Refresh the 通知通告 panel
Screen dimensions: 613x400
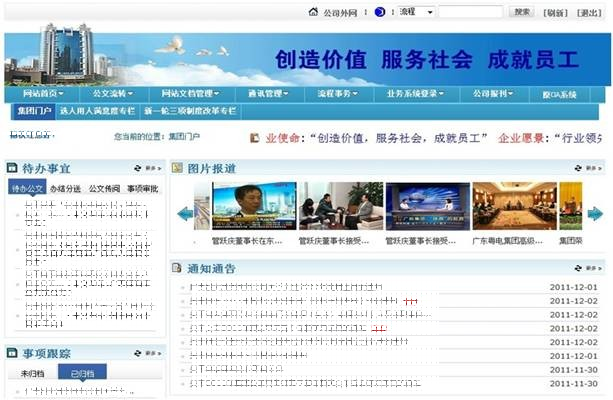(578, 268)
